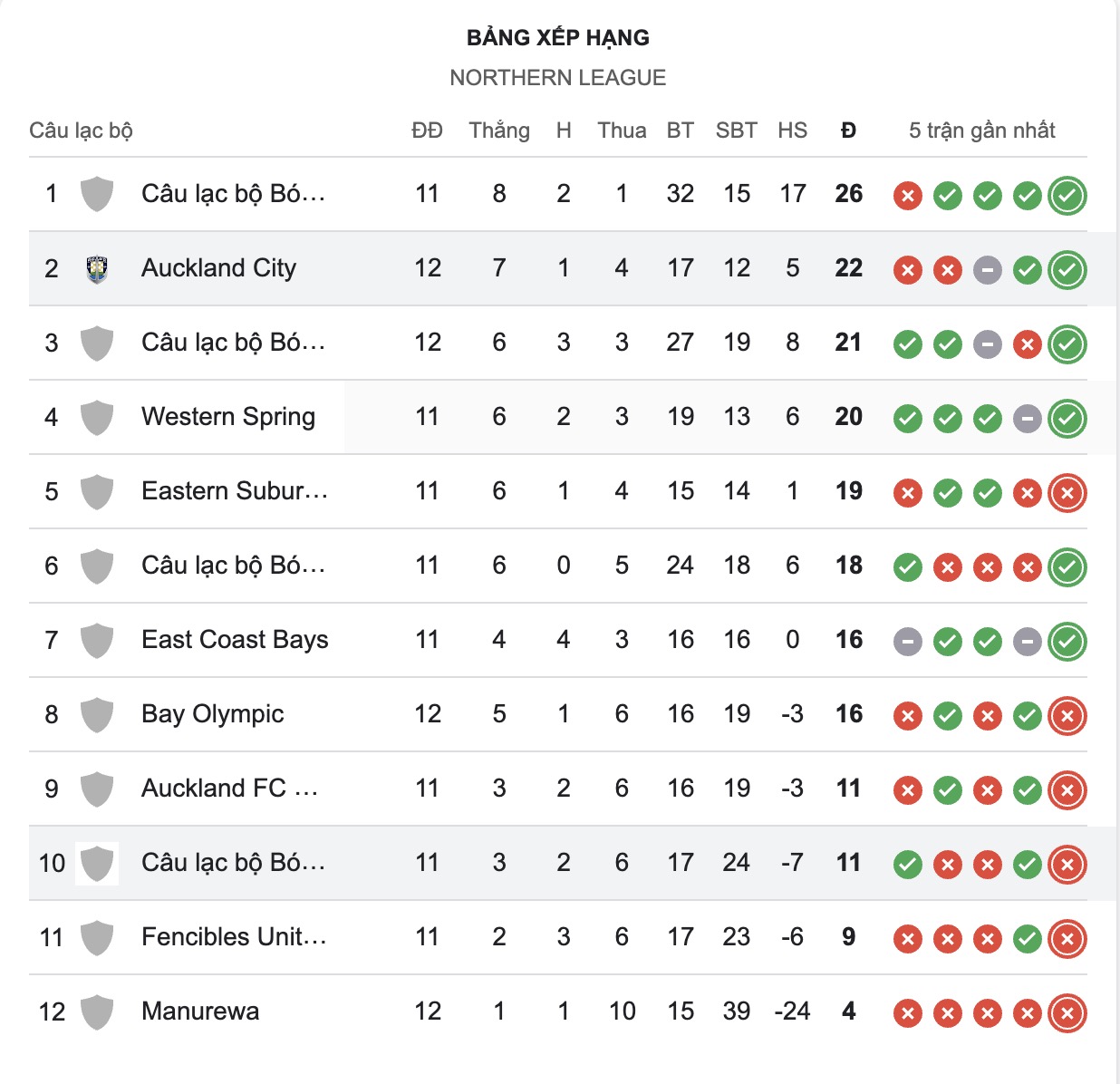Click Manurewa's most recent loss icon
1120x1084 pixels.
pos(1067,1013)
